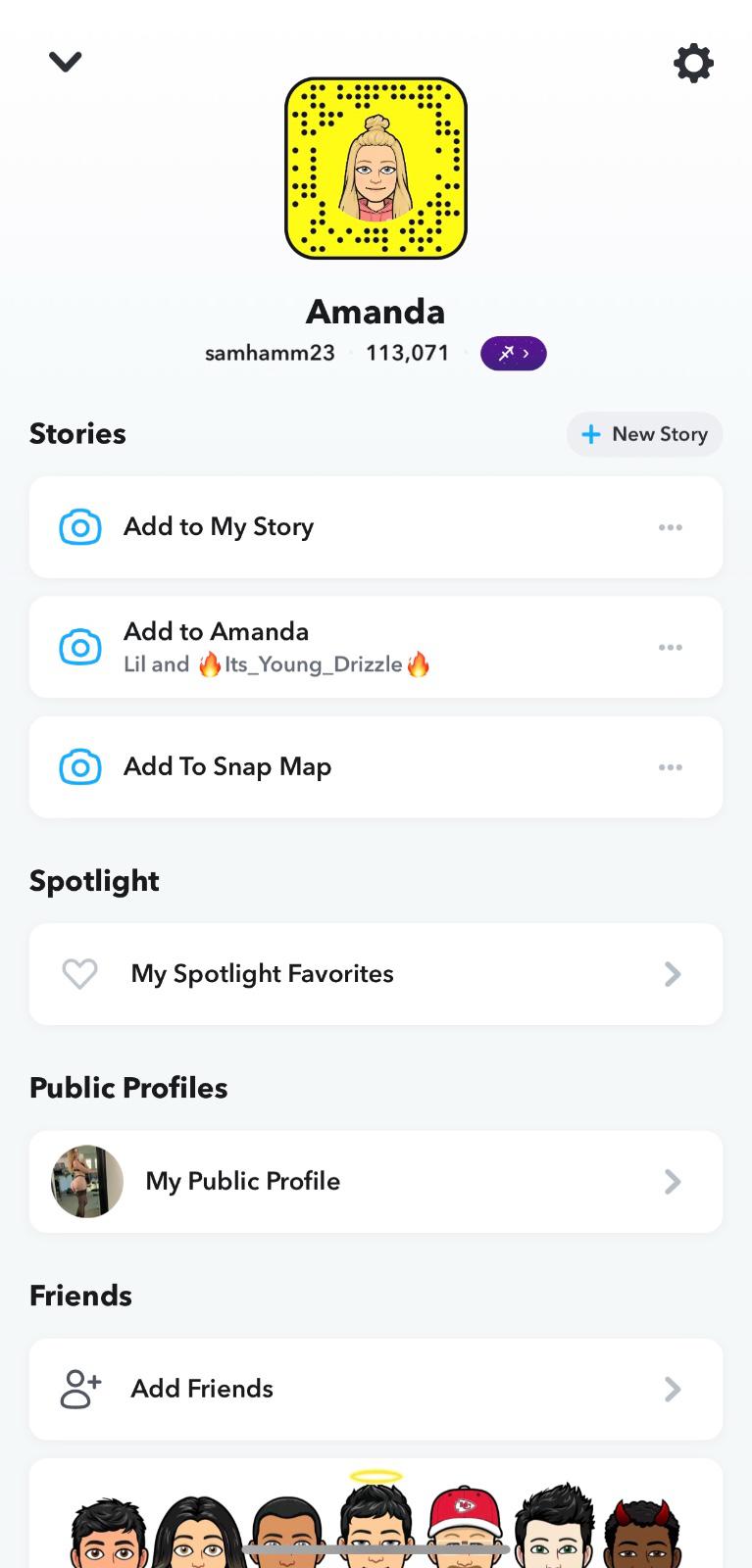
Task: Expand the Add Friends chevron
Action: click(673, 1389)
